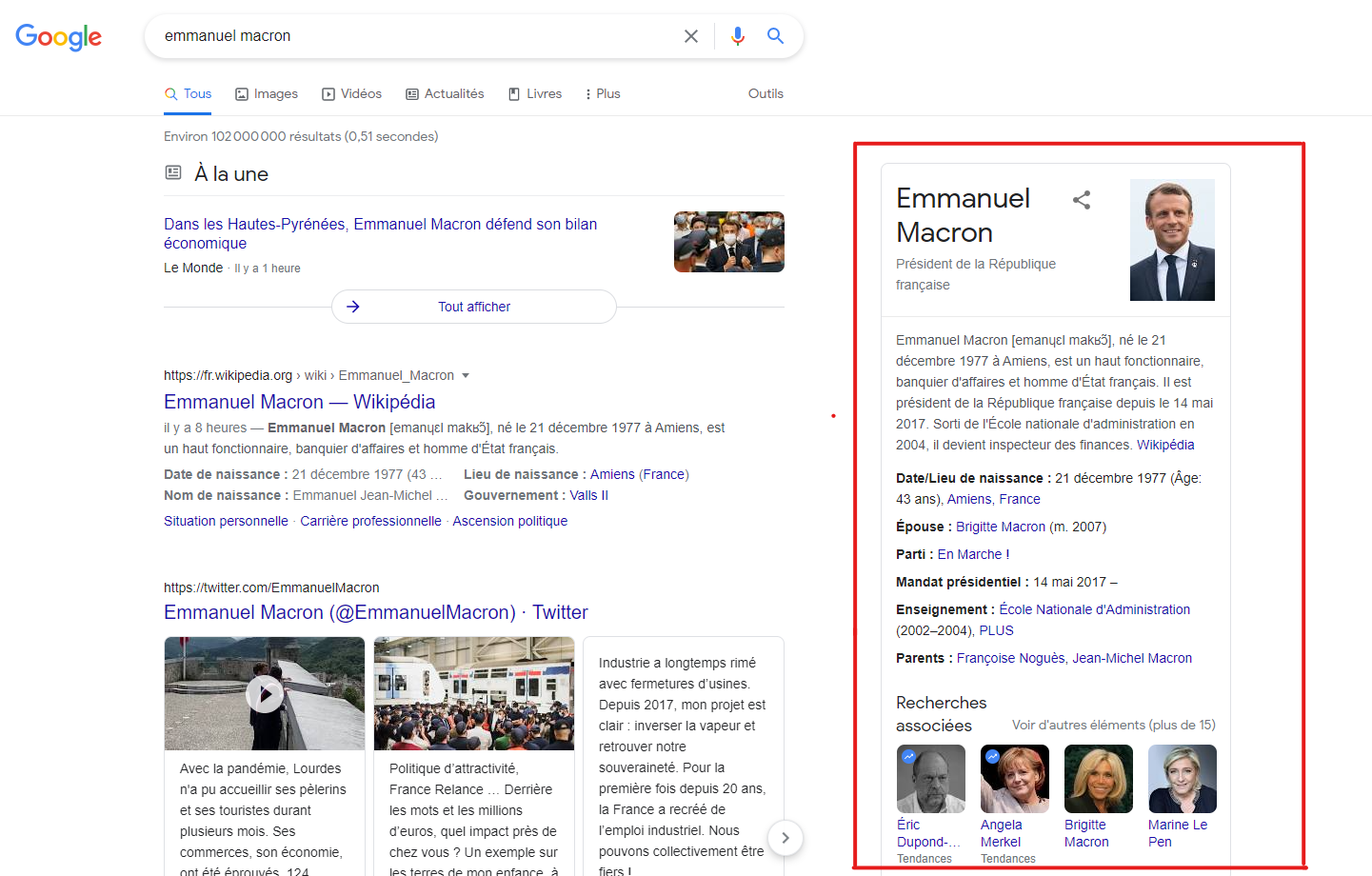Expand the Wikipedia result options arrow

coord(466,376)
